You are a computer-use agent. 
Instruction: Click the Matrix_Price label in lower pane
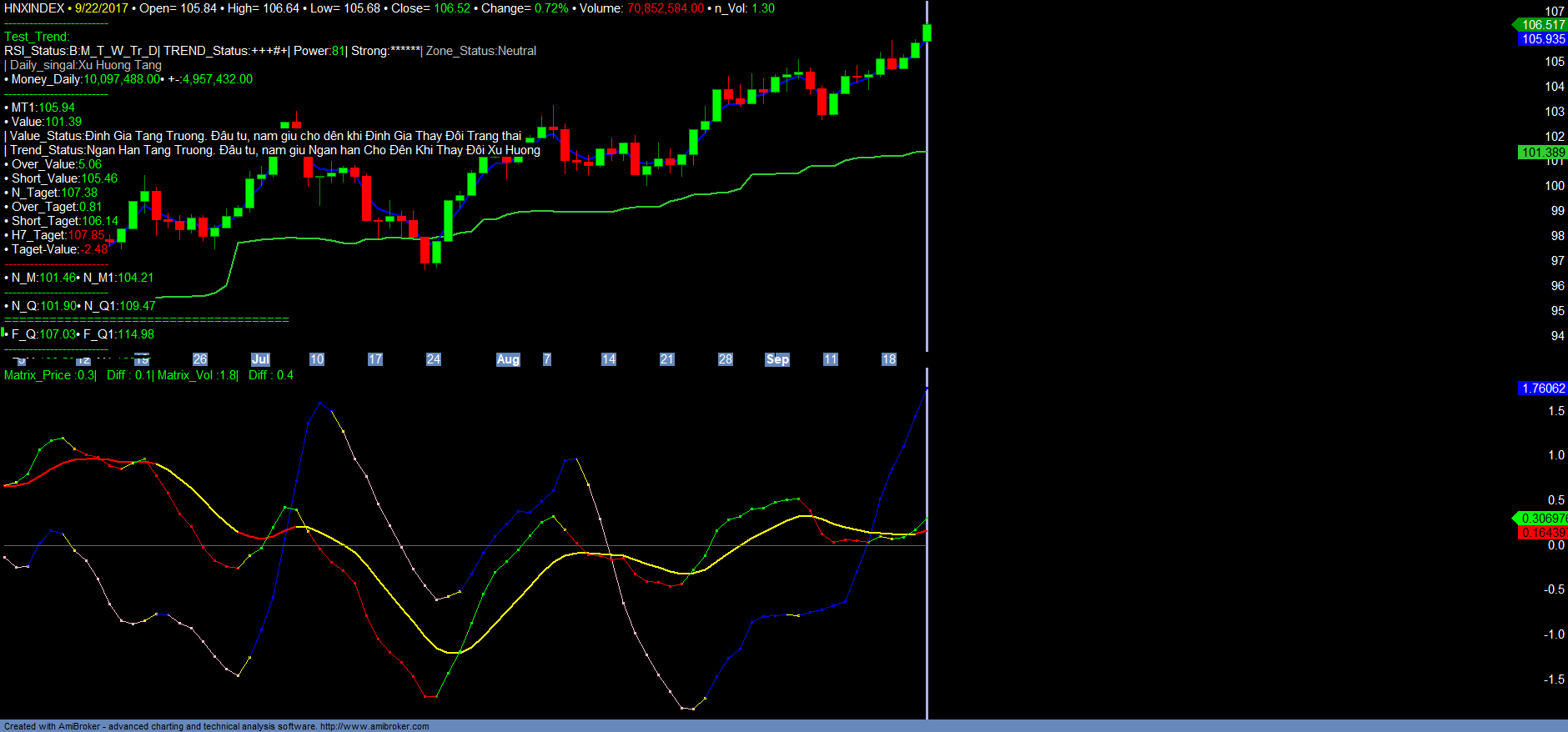[x=38, y=375]
